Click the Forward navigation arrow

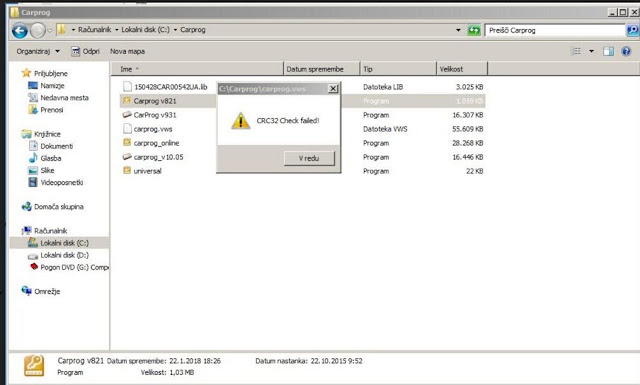pos(38,31)
